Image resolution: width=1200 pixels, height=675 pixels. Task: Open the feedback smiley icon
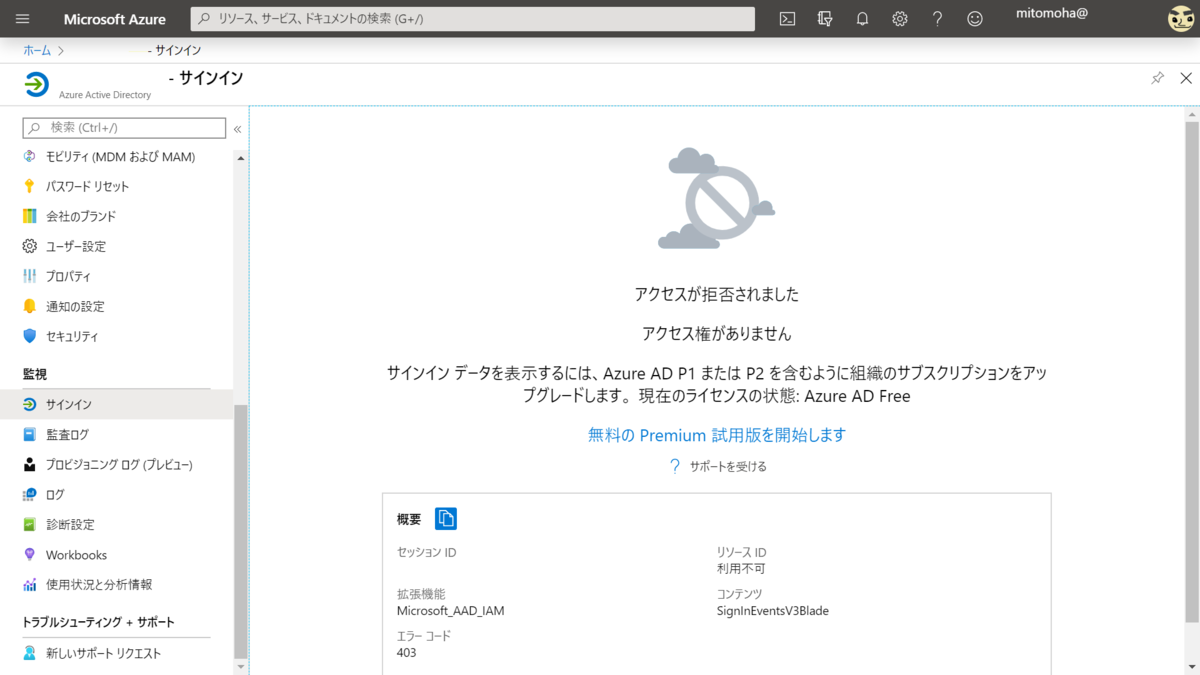tap(975, 19)
